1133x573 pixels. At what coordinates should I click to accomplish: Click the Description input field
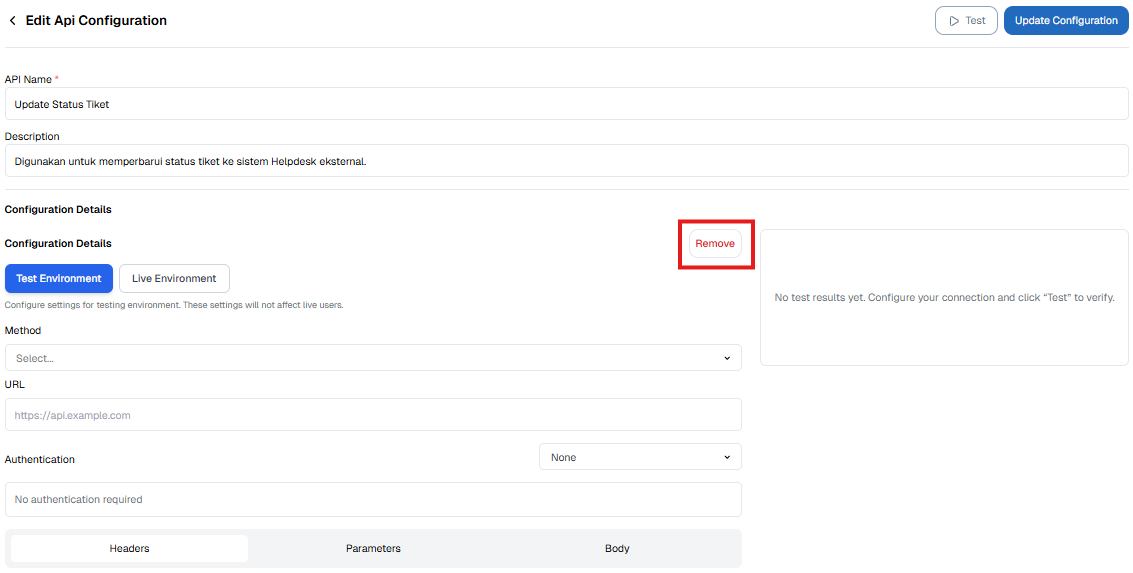pos(566,161)
